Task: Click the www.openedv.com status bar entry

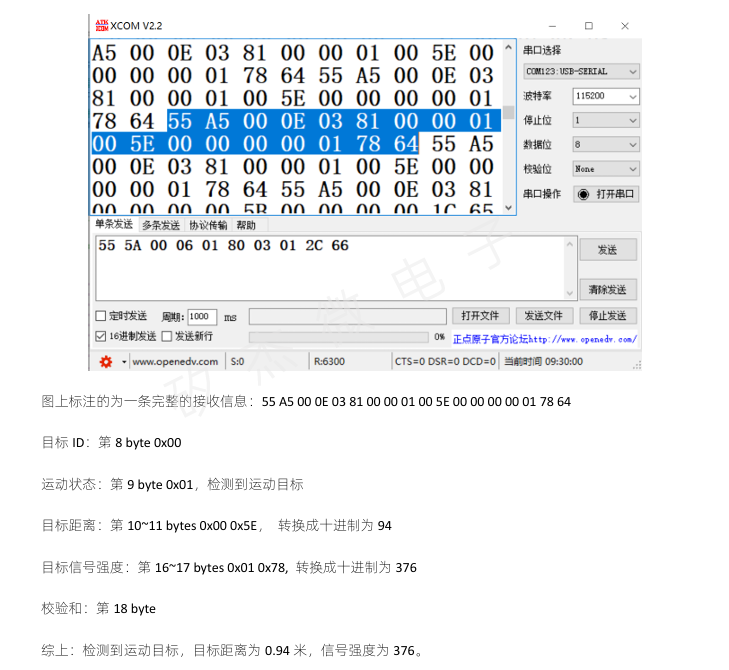Action: [175, 362]
